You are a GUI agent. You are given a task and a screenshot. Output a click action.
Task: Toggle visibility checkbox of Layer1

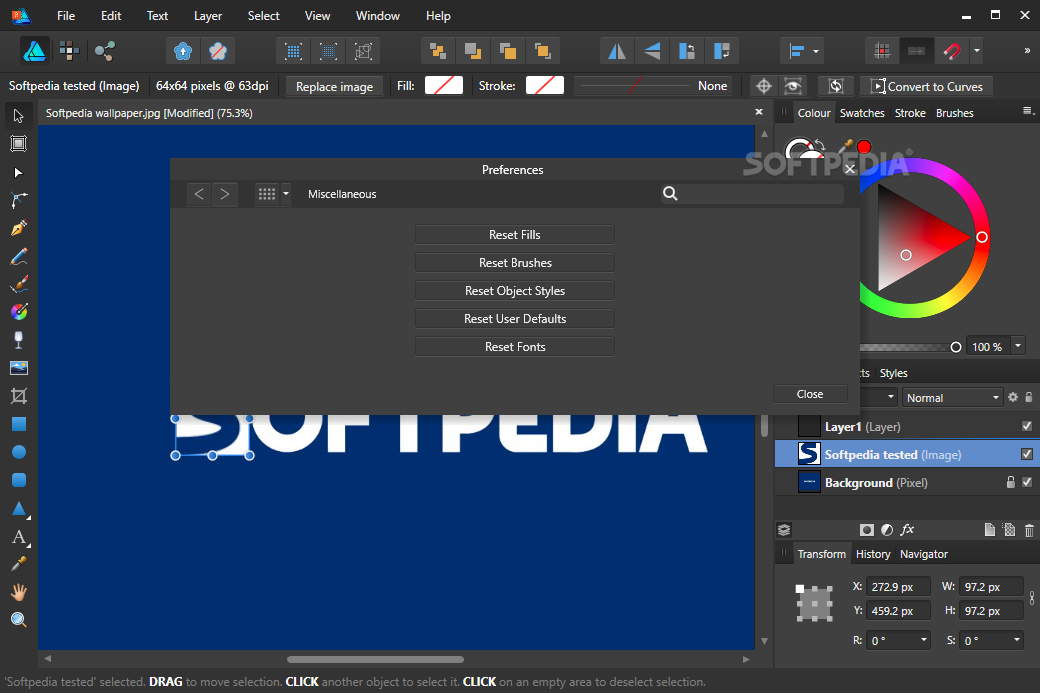pyautogui.click(x=1027, y=426)
